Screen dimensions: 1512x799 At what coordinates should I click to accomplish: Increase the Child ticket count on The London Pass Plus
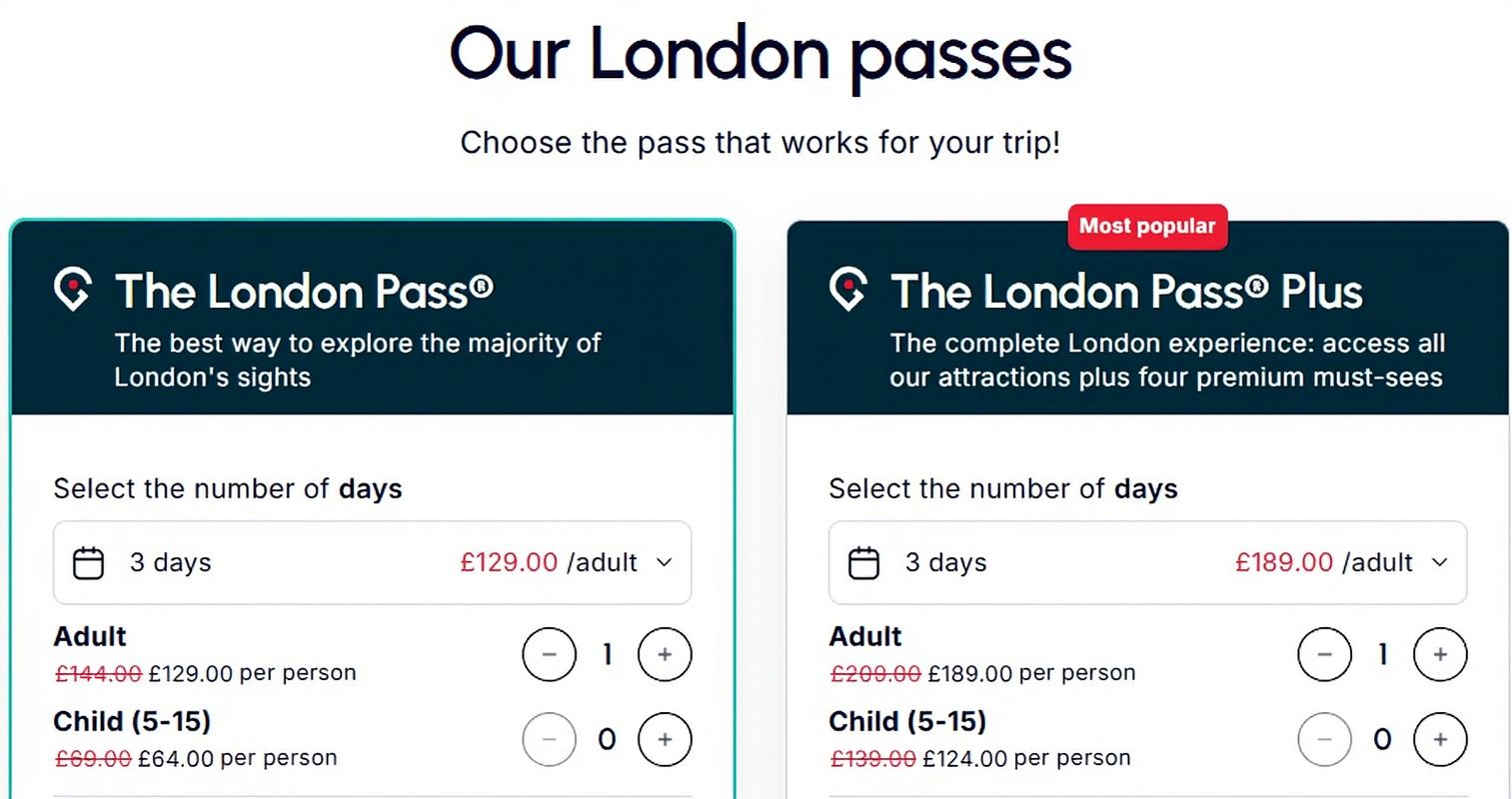click(x=1440, y=739)
